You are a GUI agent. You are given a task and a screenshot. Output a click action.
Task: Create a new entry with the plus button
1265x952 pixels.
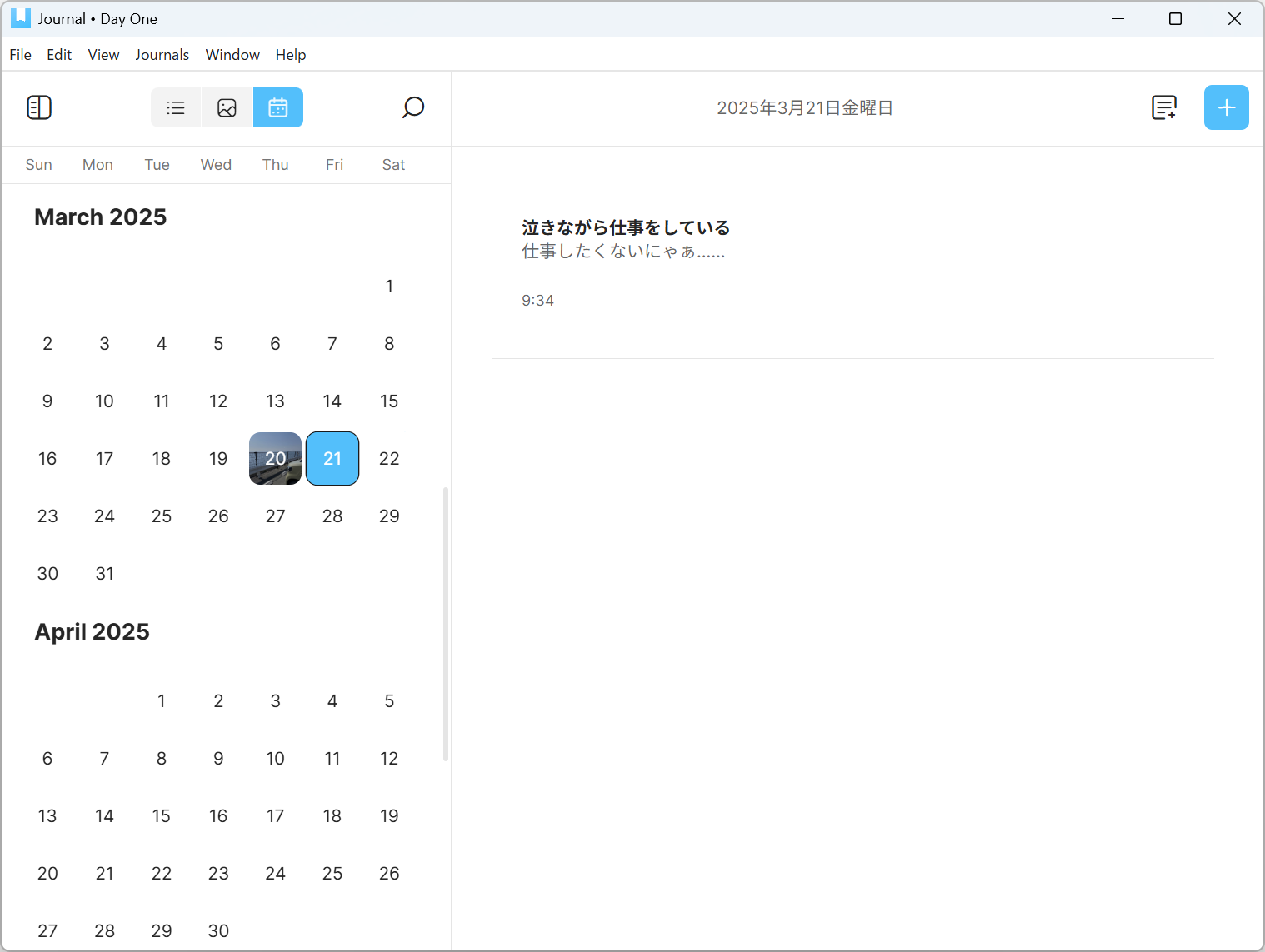click(1227, 107)
